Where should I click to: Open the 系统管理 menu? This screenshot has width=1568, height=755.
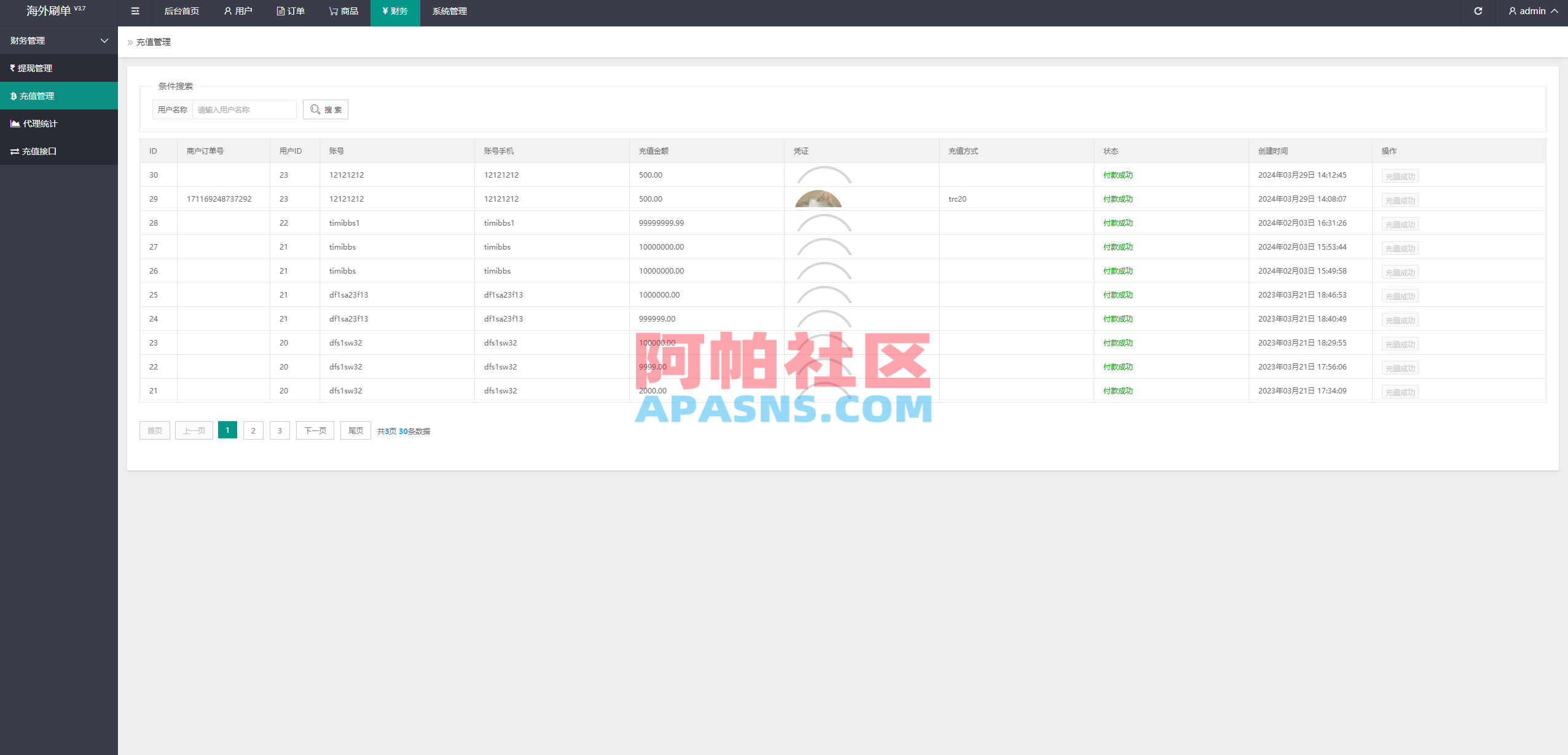(x=449, y=11)
